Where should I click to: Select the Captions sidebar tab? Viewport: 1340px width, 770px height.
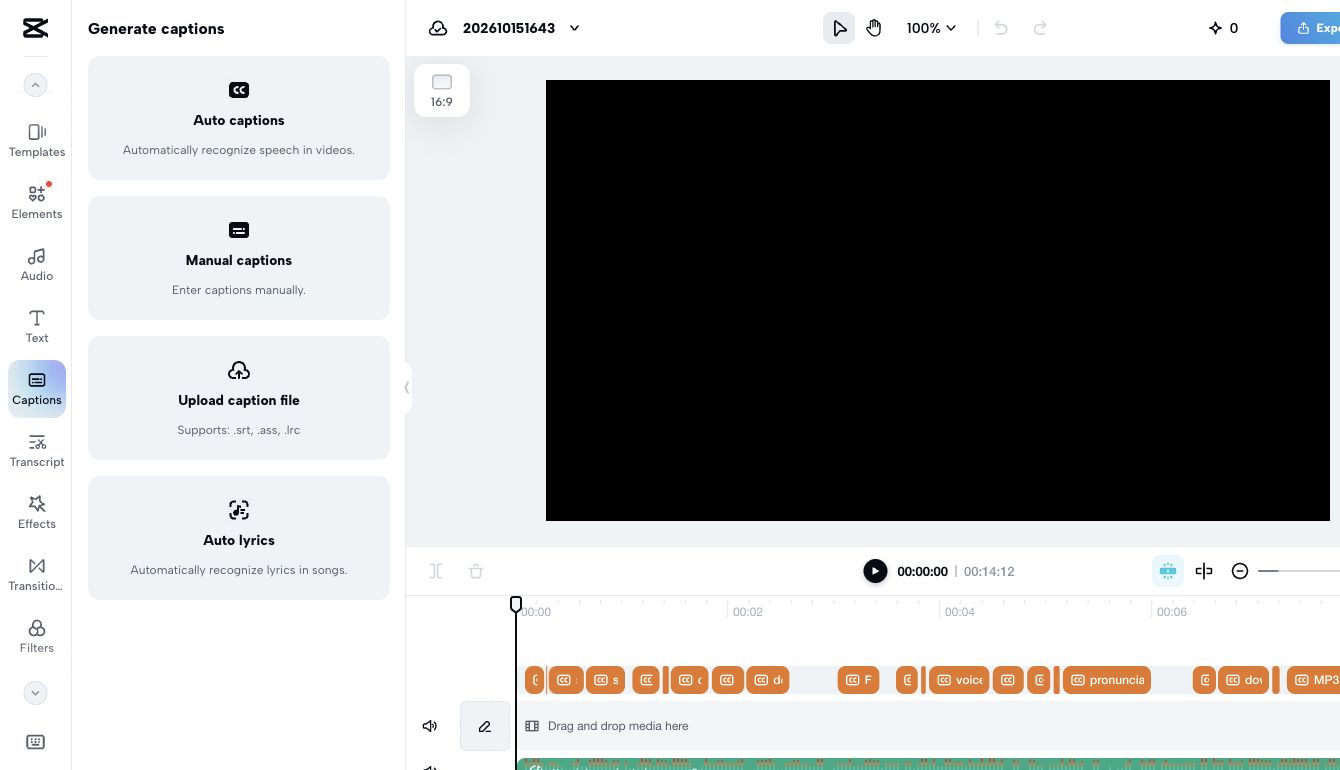[x=37, y=389]
